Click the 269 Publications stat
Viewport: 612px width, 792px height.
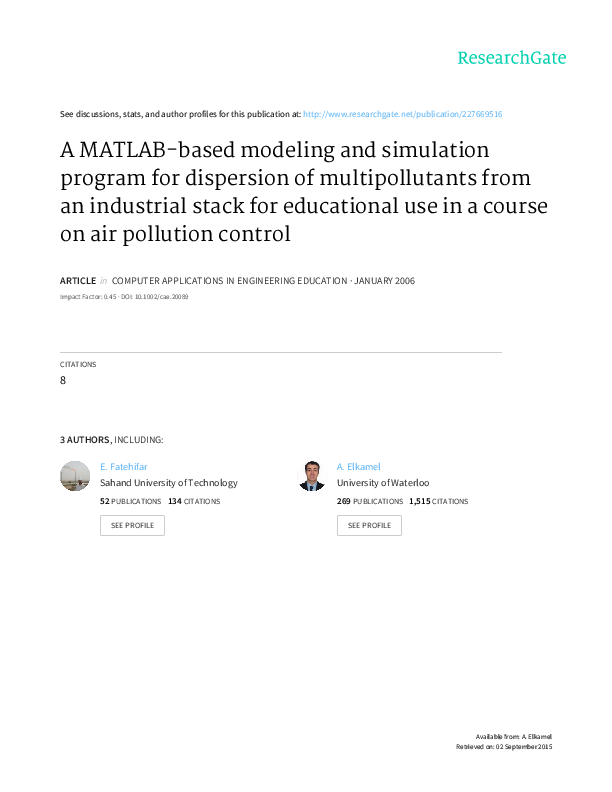(x=369, y=501)
